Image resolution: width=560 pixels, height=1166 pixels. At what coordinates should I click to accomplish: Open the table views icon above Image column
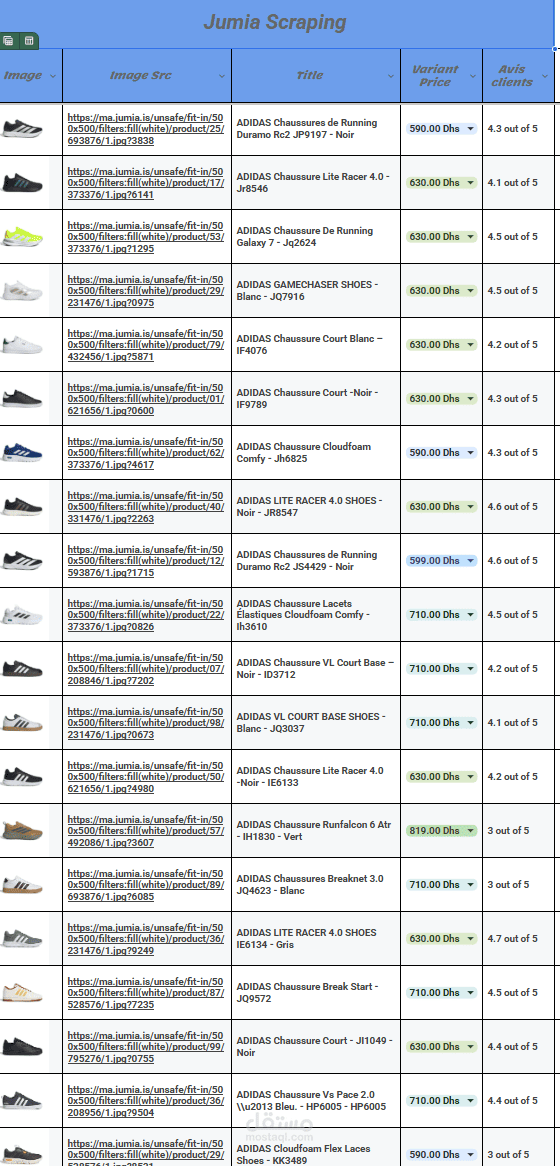(x=8, y=41)
